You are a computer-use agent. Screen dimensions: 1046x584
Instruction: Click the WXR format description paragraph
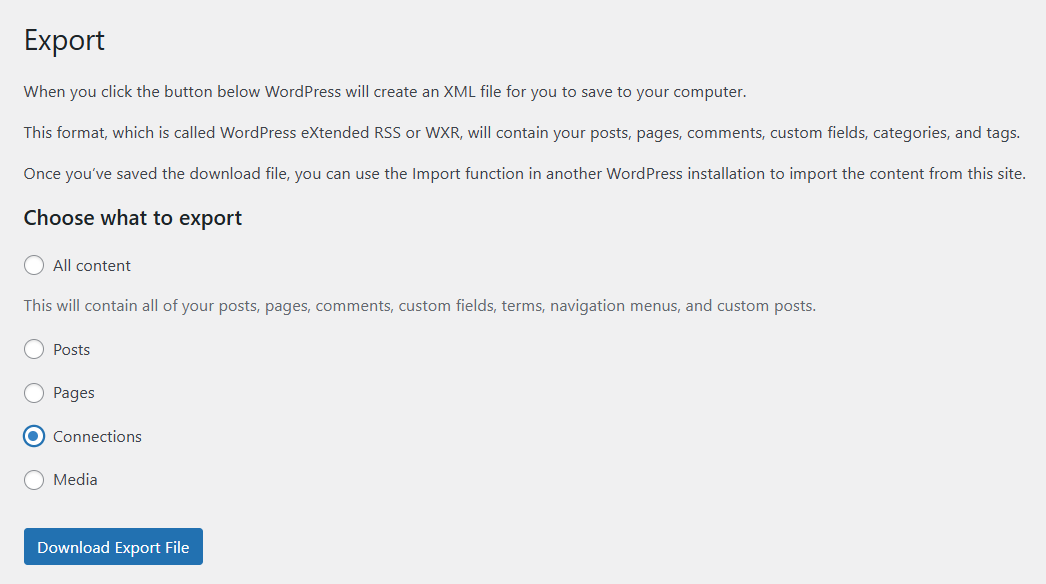[x=520, y=132]
